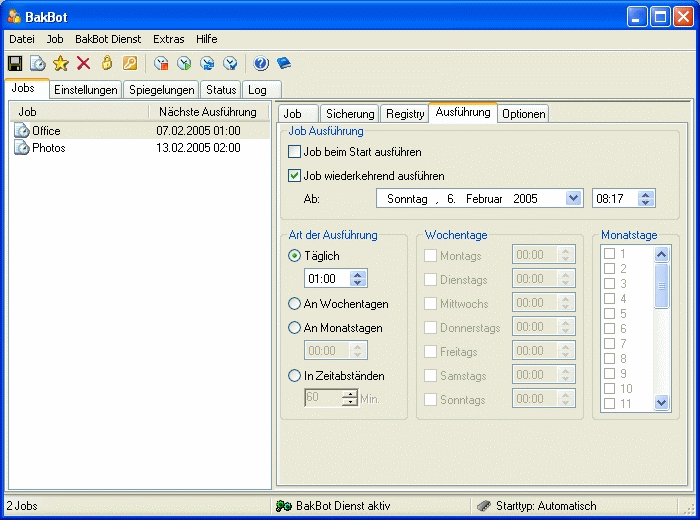Open the Datei menu
Viewport: 700px width, 520px height.
(x=22, y=39)
